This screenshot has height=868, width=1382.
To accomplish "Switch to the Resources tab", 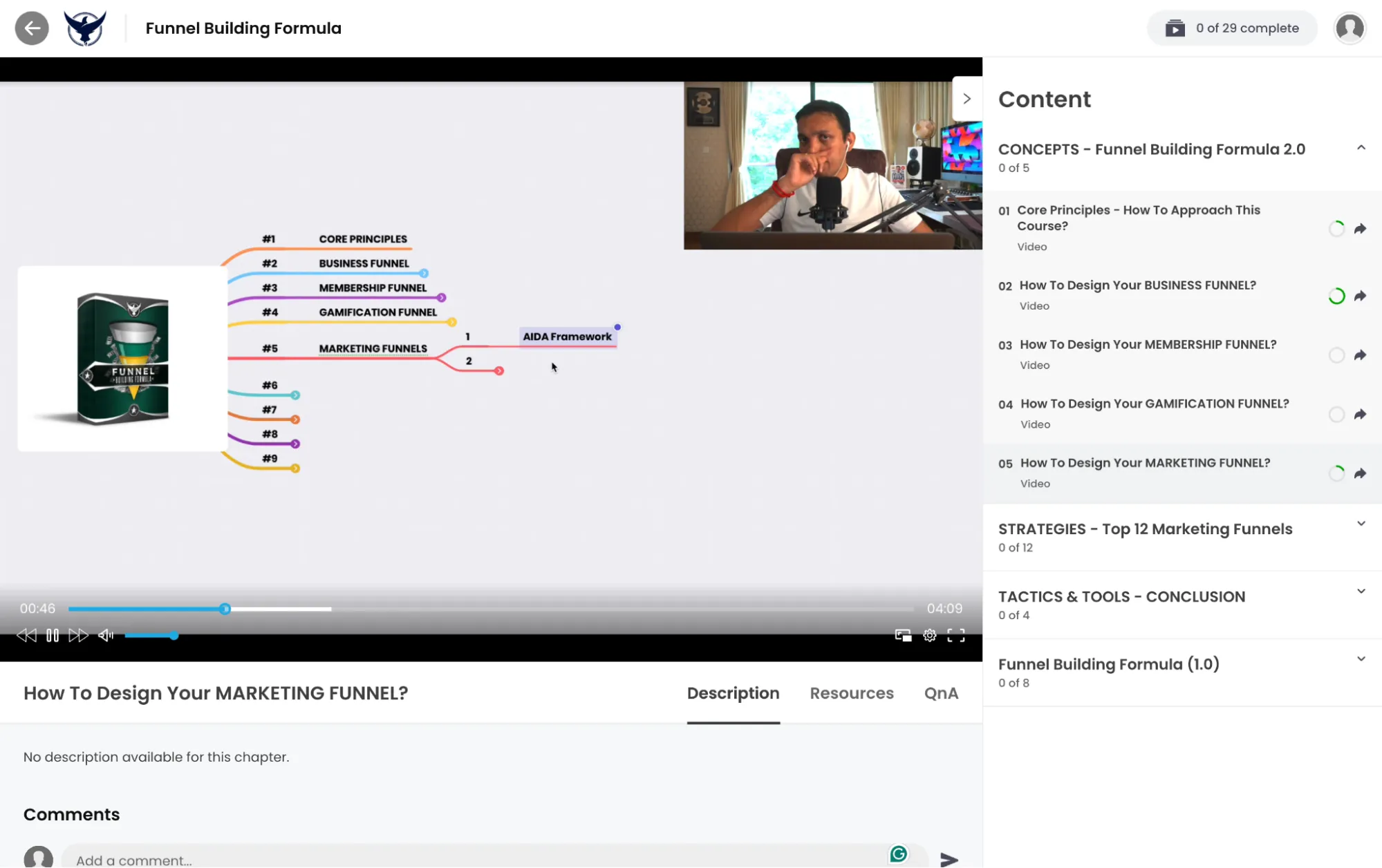I will click(851, 693).
